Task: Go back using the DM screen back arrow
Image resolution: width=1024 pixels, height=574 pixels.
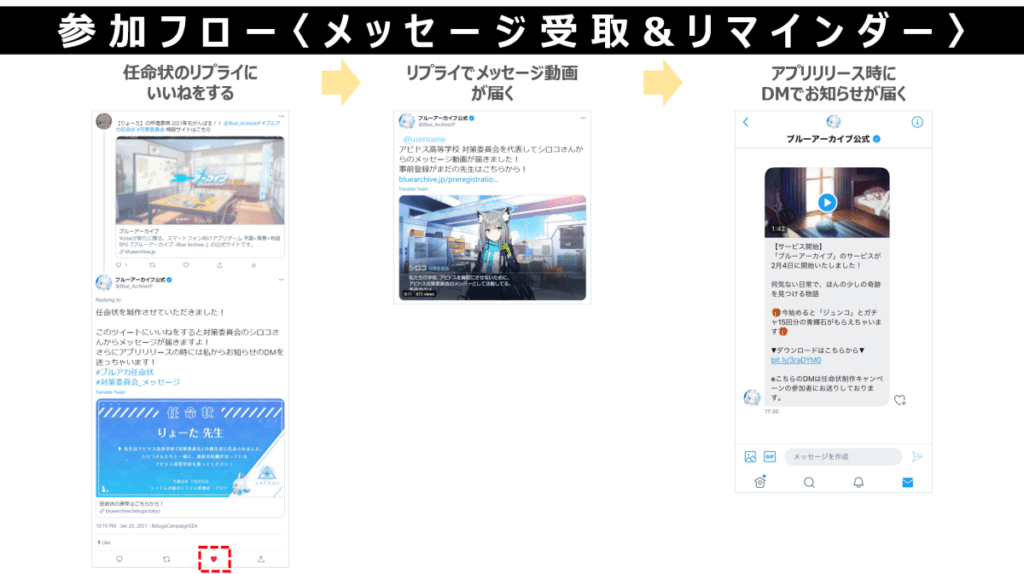Action: (x=746, y=122)
